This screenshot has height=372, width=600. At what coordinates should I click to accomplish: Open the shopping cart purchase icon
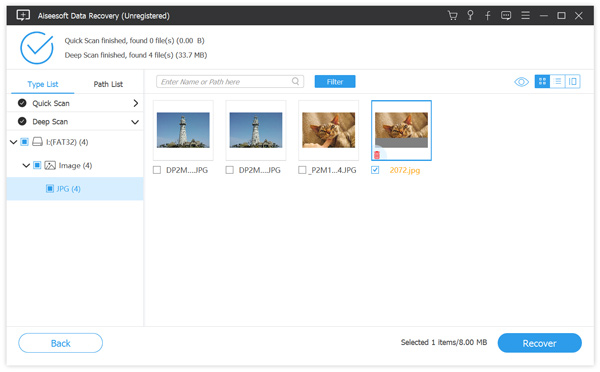tap(452, 16)
